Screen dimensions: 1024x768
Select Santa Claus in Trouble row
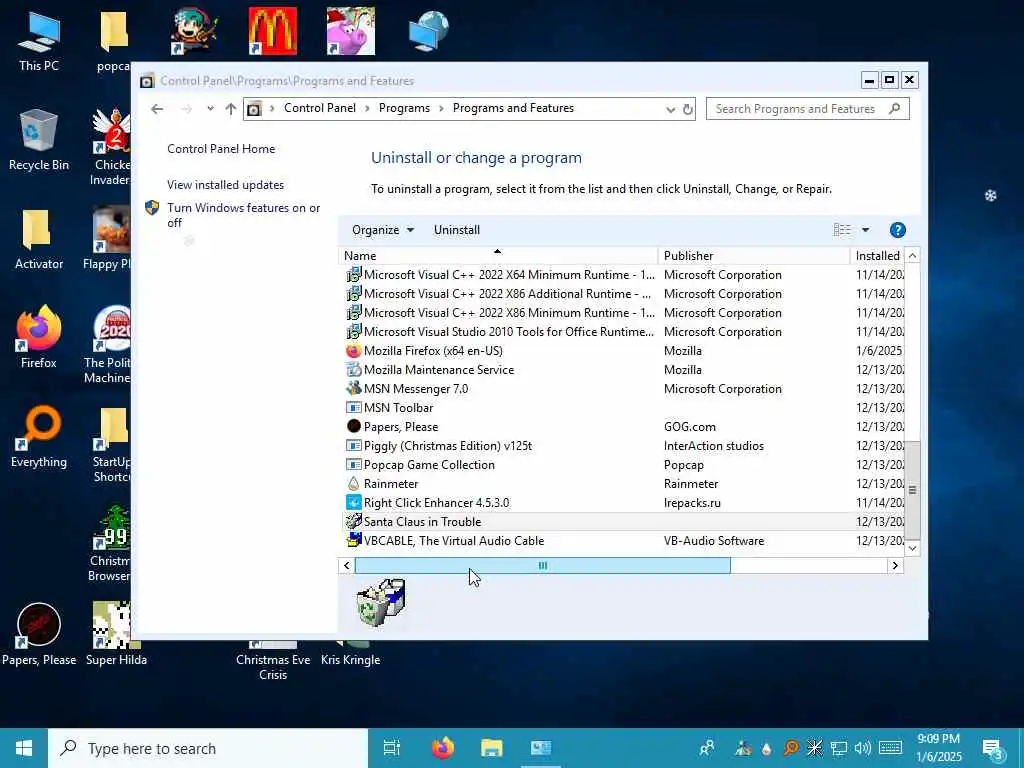[624, 522]
